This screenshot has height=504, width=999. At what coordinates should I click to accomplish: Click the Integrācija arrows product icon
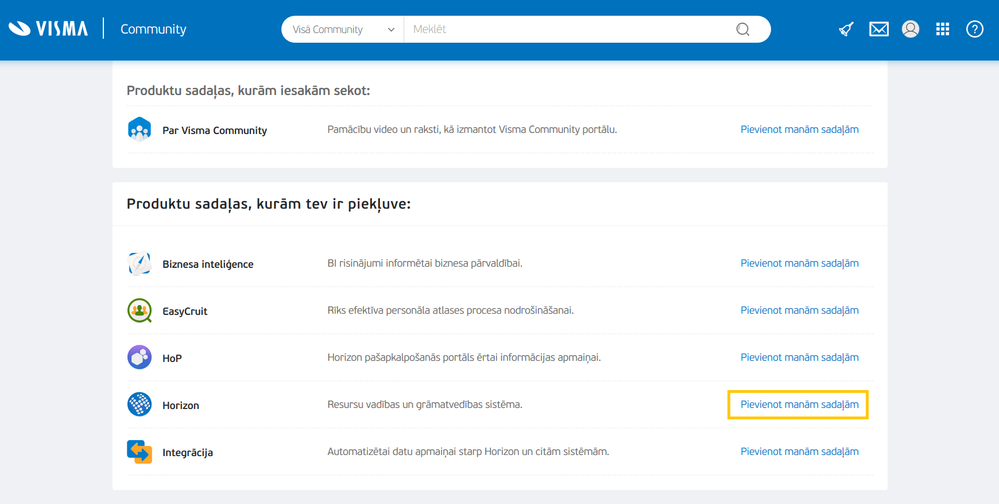139,452
